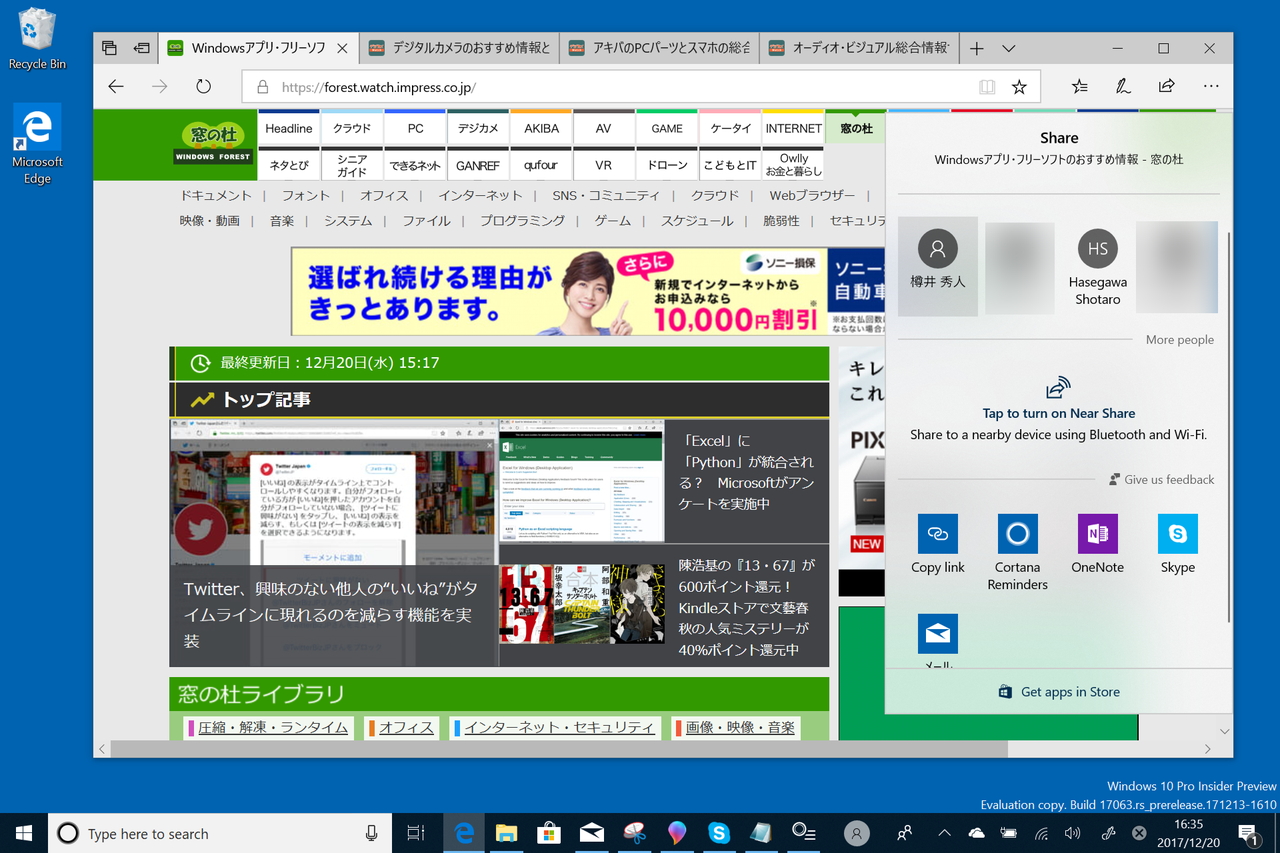Open the Settings and more menu
This screenshot has height=853, width=1280.
1211,87
